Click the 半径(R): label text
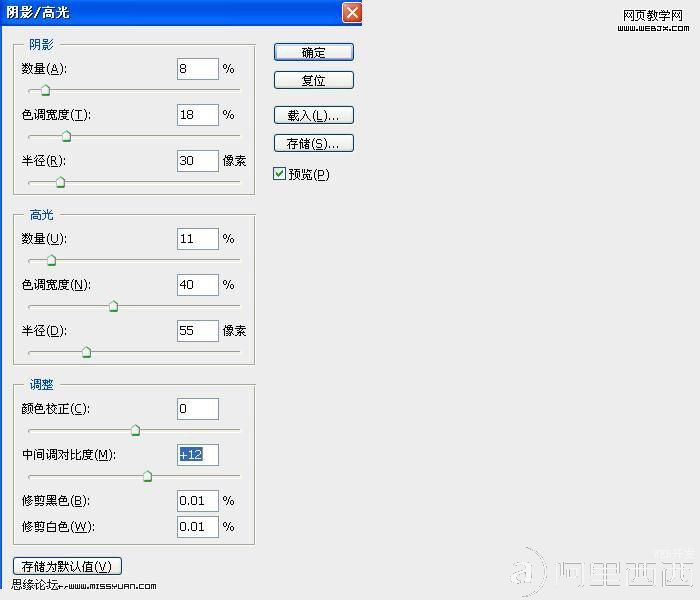This screenshot has width=700, height=600. (44, 161)
